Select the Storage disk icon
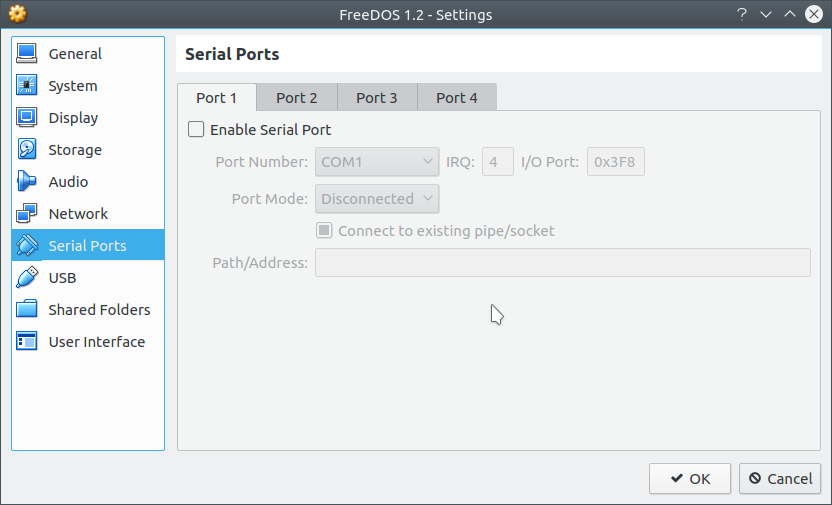The width and height of the screenshot is (832, 505). click(x=27, y=150)
